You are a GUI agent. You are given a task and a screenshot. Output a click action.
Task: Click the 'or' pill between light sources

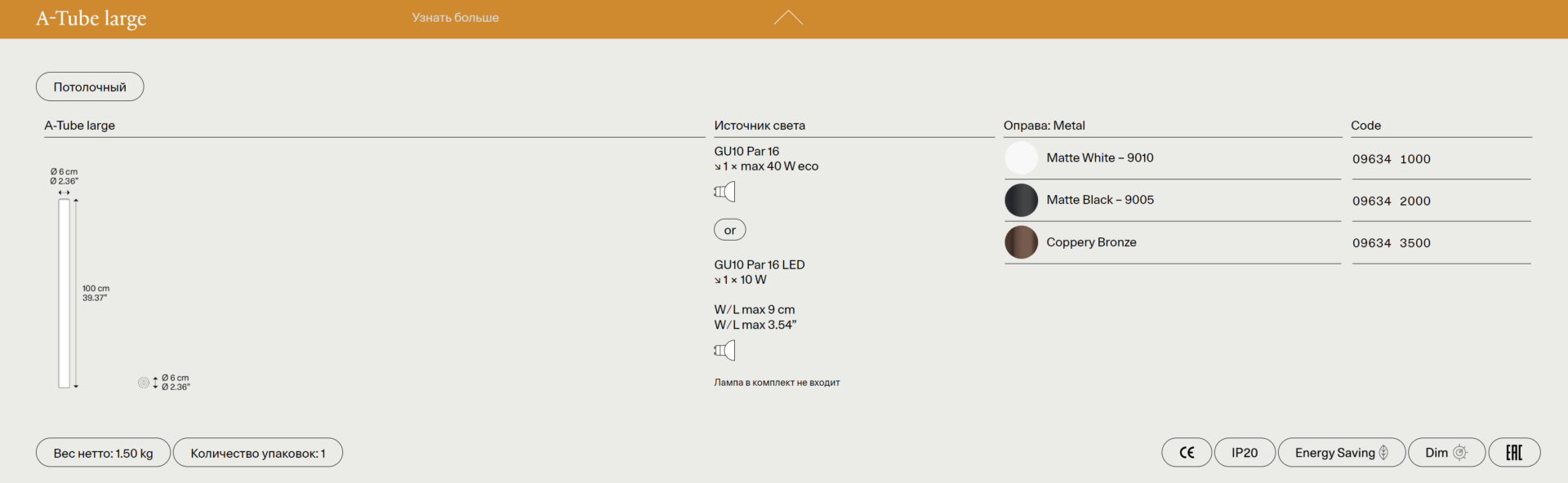(729, 230)
